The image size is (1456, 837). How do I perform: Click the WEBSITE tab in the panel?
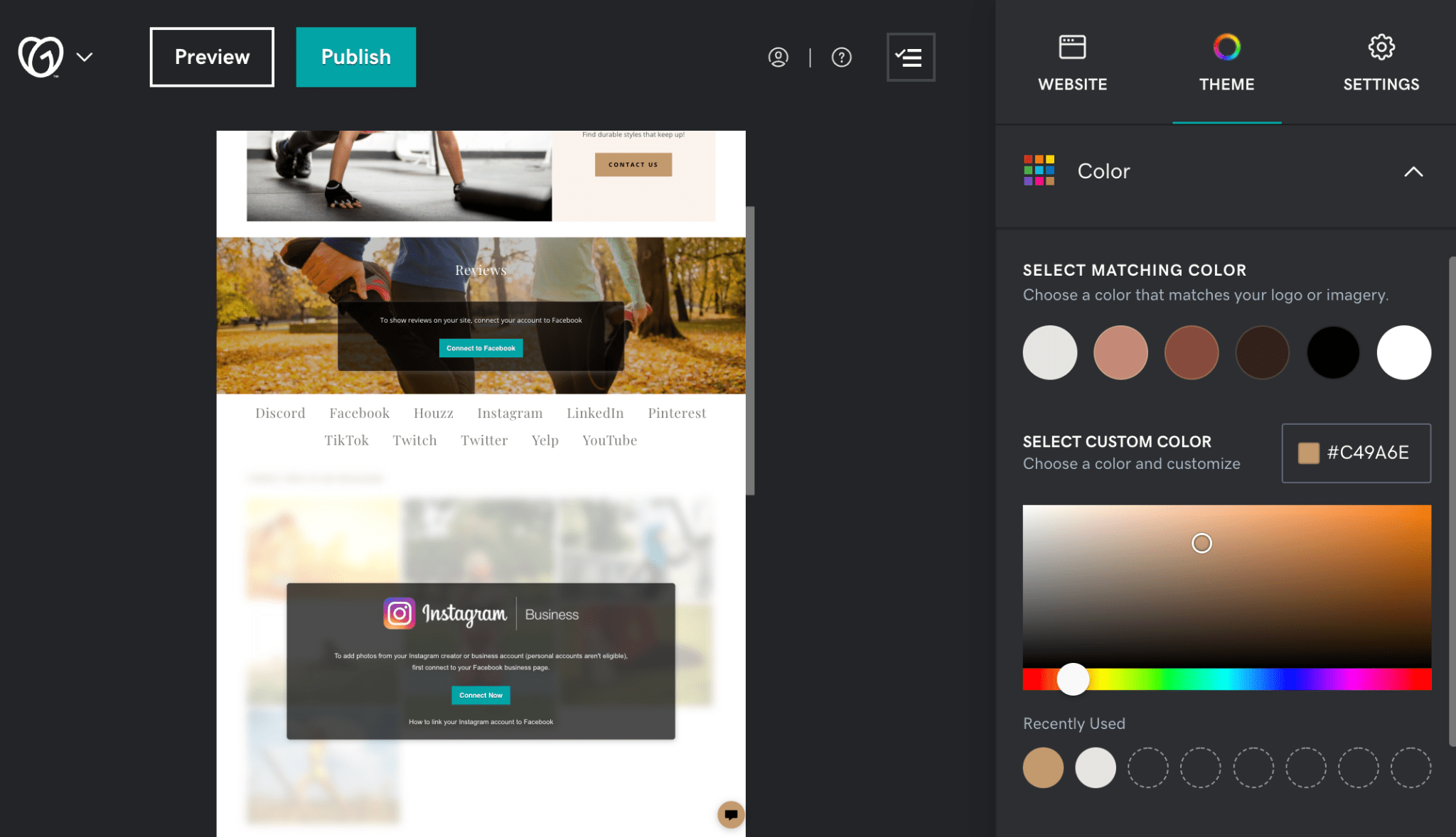[x=1072, y=61]
